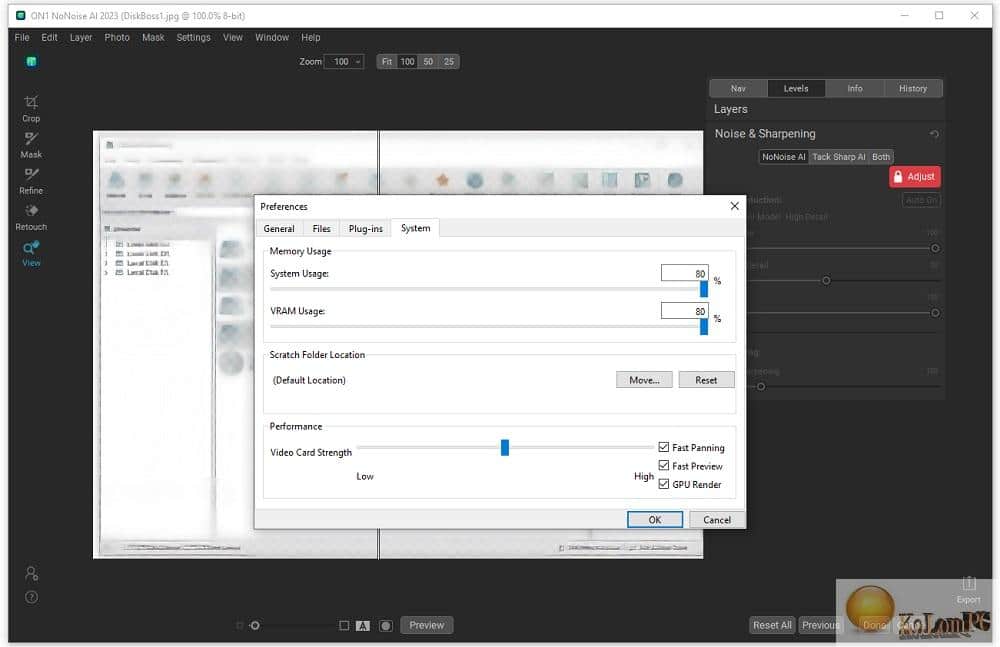Open the Help menu

311,38
